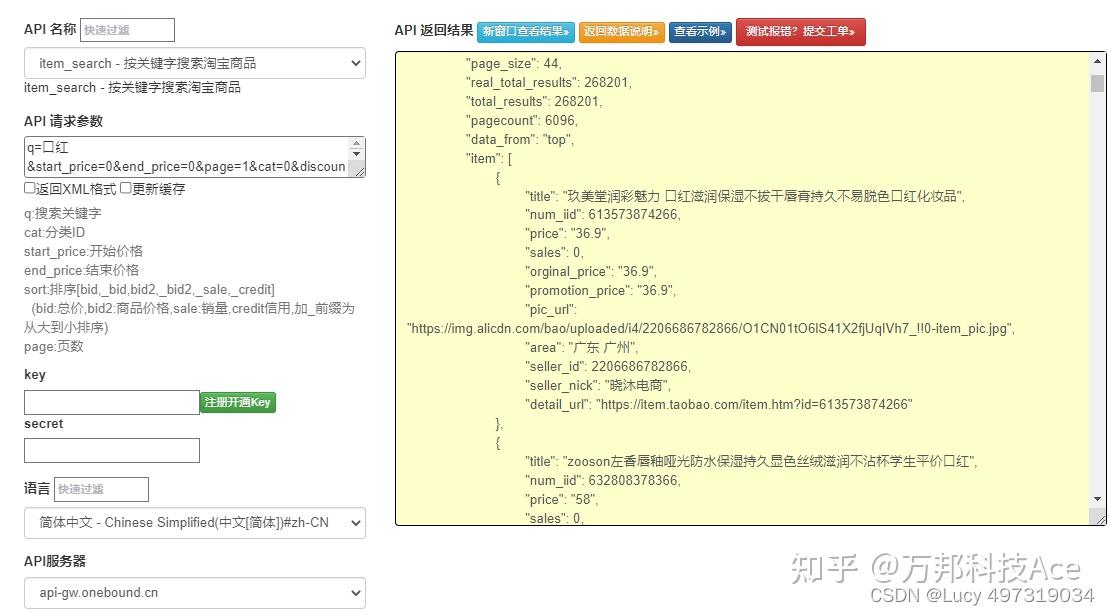Open results in a new window via 新窗口查看结果 button
The image size is (1110, 615).
[x=527, y=31]
